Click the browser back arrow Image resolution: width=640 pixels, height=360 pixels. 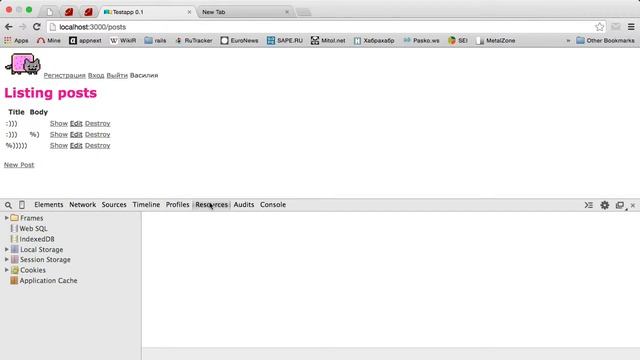pos(9,27)
